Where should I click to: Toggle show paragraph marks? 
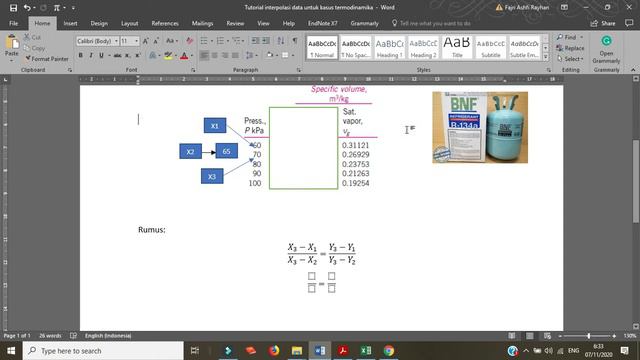[x=295, y=40]
